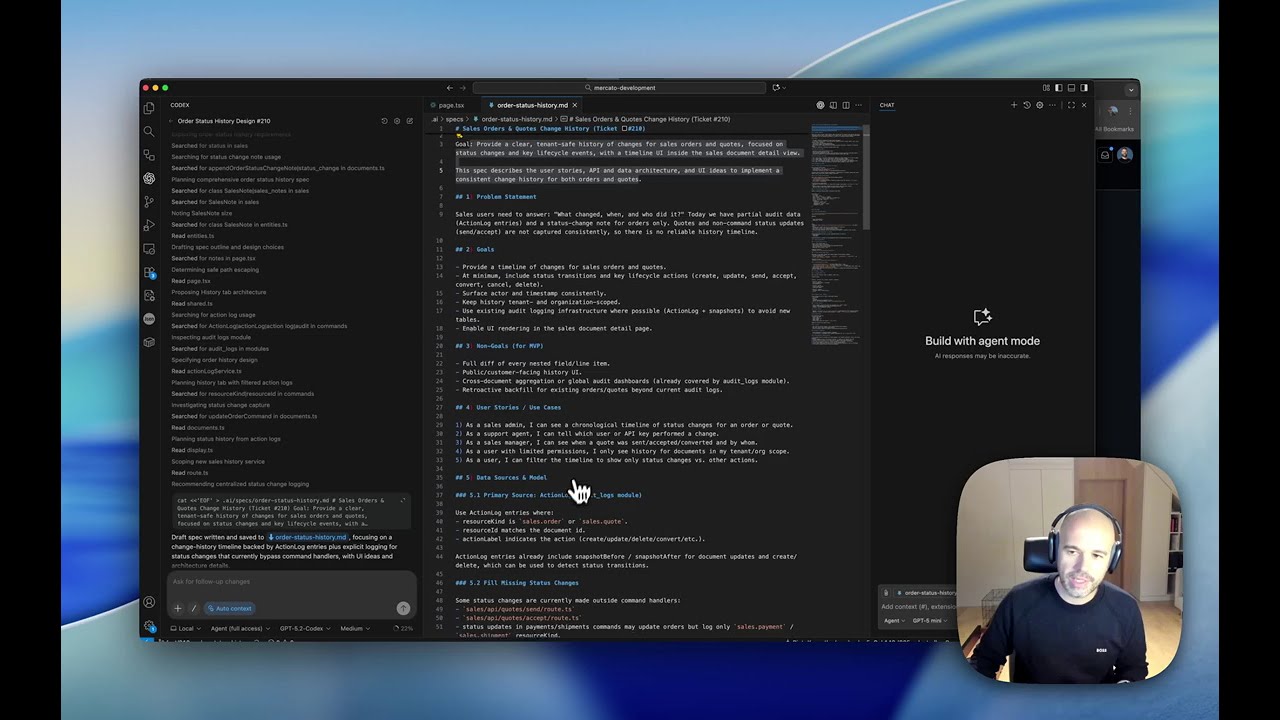
Task: Open Chat panel more actions ellipsis
Action: point(1052,105)
